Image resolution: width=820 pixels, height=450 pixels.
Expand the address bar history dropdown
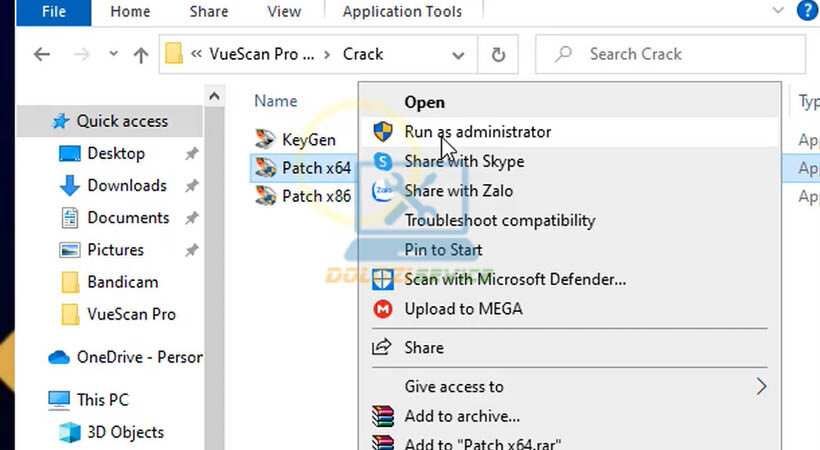coord(458,55)
